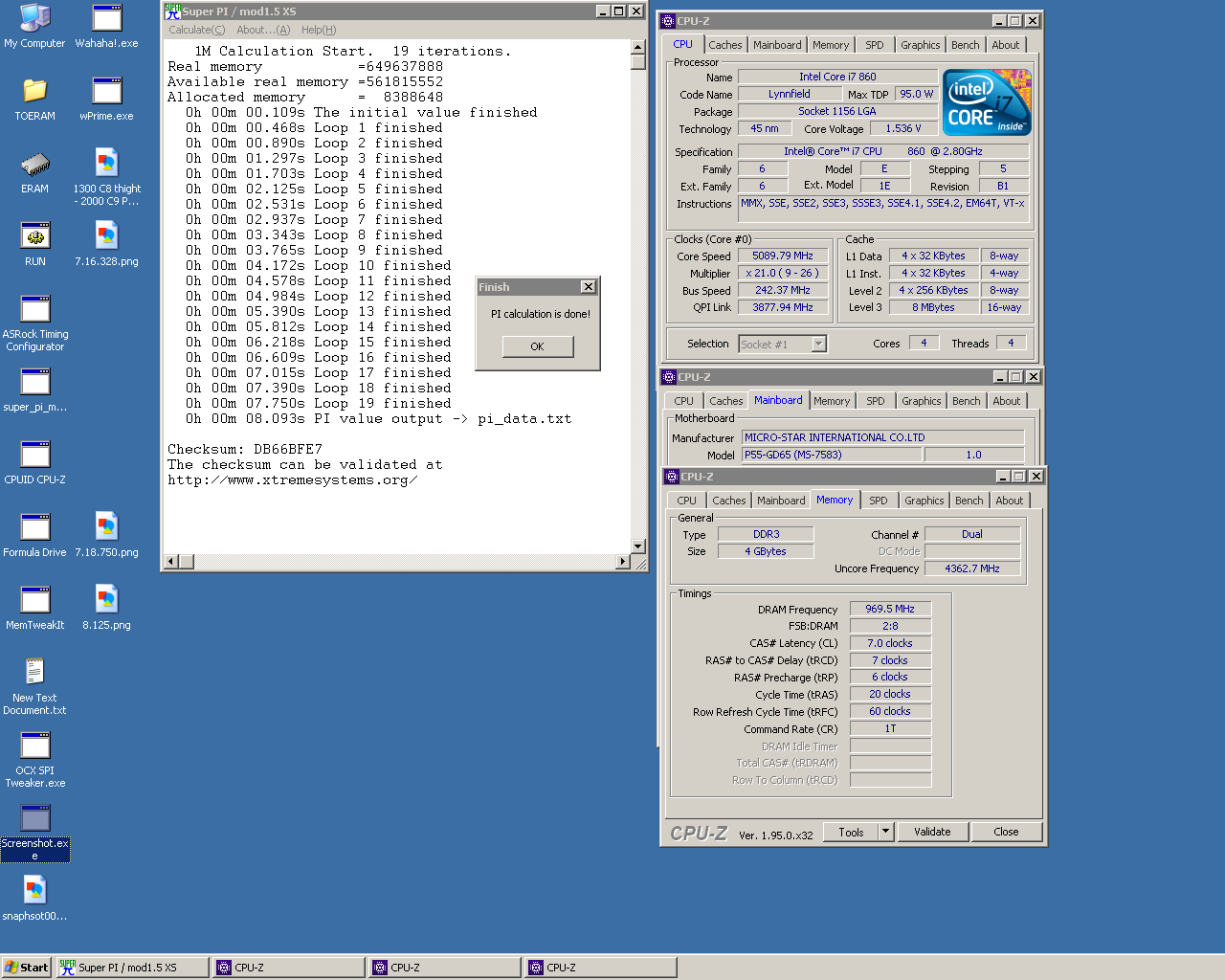Image resolution: width=1225 pixels, height=980 pixels.
Task: Open About tab in top CPU-Z window
Action: pyautogui.click(x=1005, y=45)
